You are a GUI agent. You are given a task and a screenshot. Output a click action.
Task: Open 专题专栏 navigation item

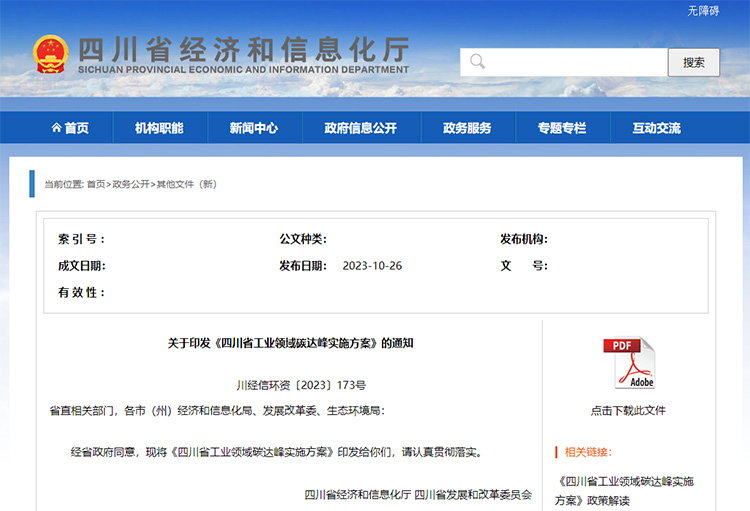[561, 128]
